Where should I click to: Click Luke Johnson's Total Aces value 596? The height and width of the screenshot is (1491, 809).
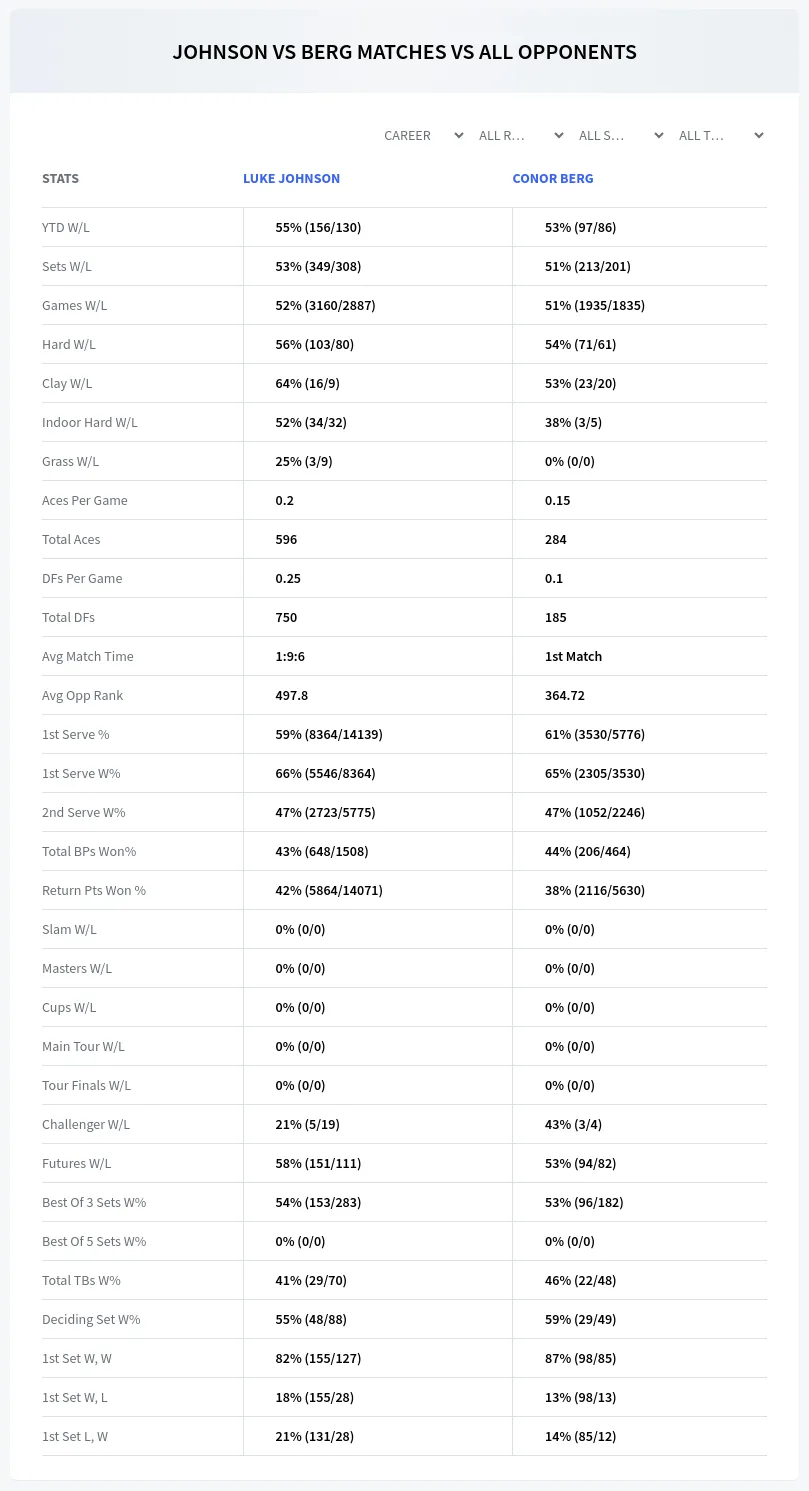[286, 539]
